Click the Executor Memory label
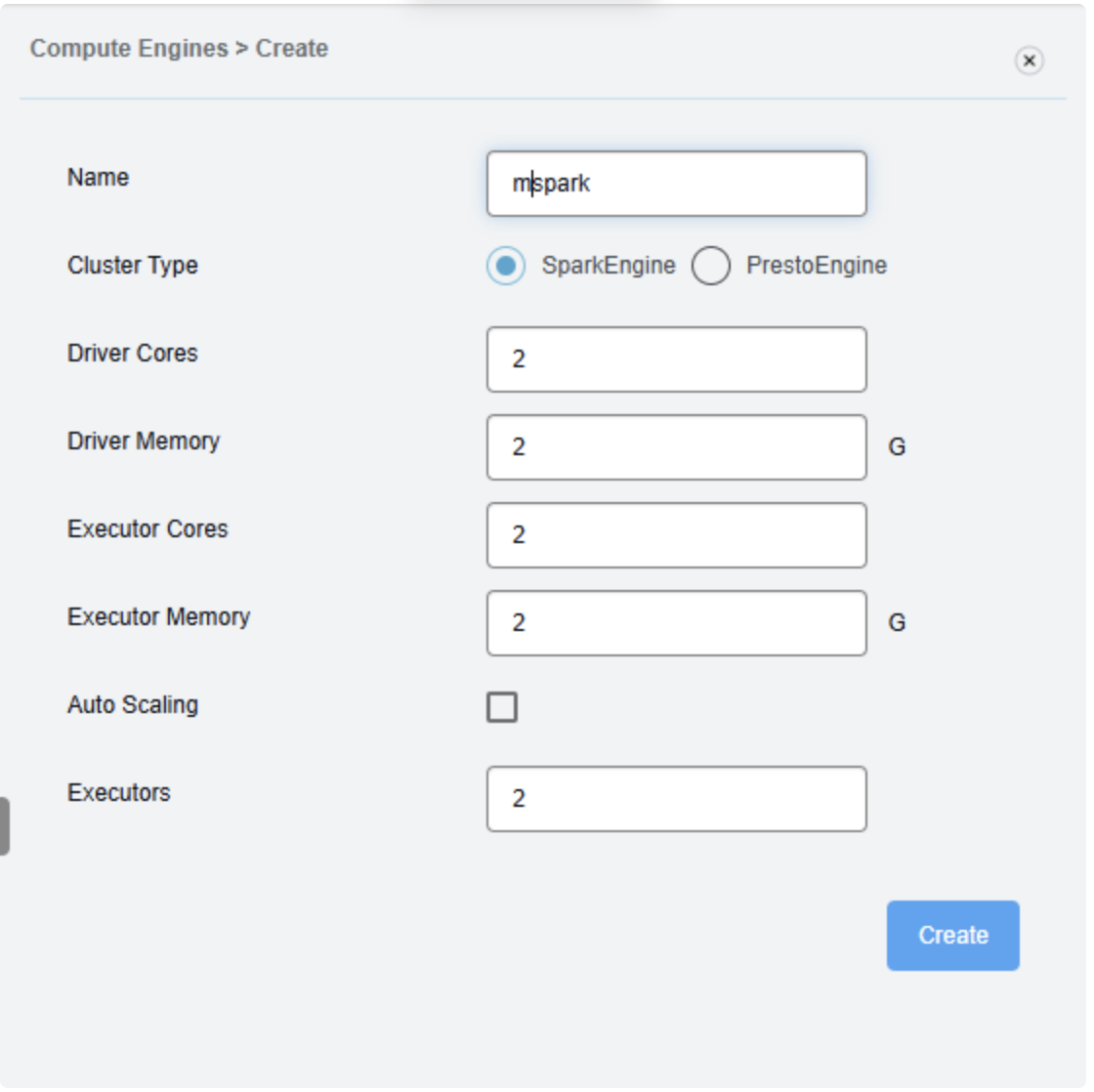The image size is (1094, 1092). coord(158,617)
